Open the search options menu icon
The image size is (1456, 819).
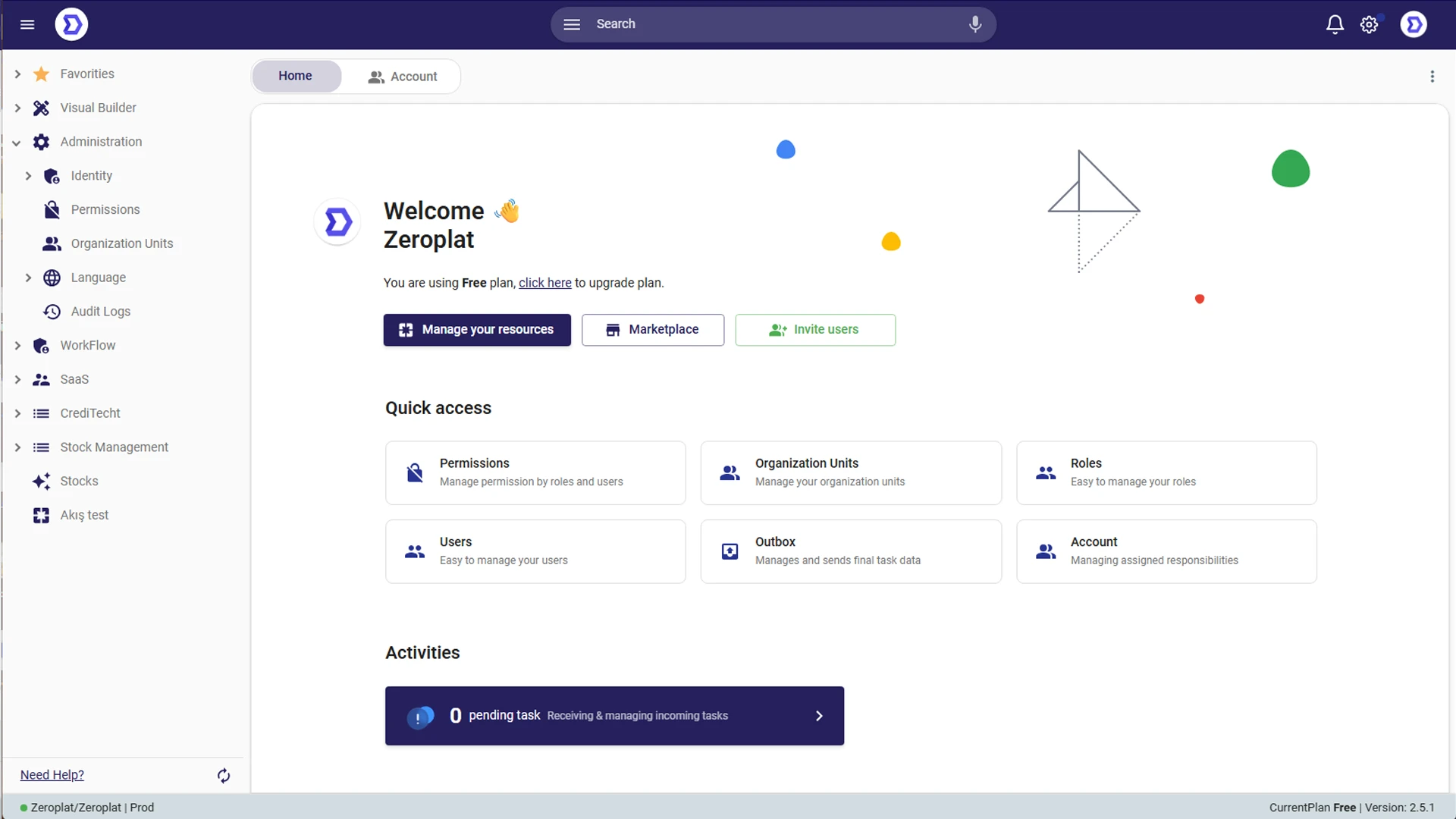point(572,24)
